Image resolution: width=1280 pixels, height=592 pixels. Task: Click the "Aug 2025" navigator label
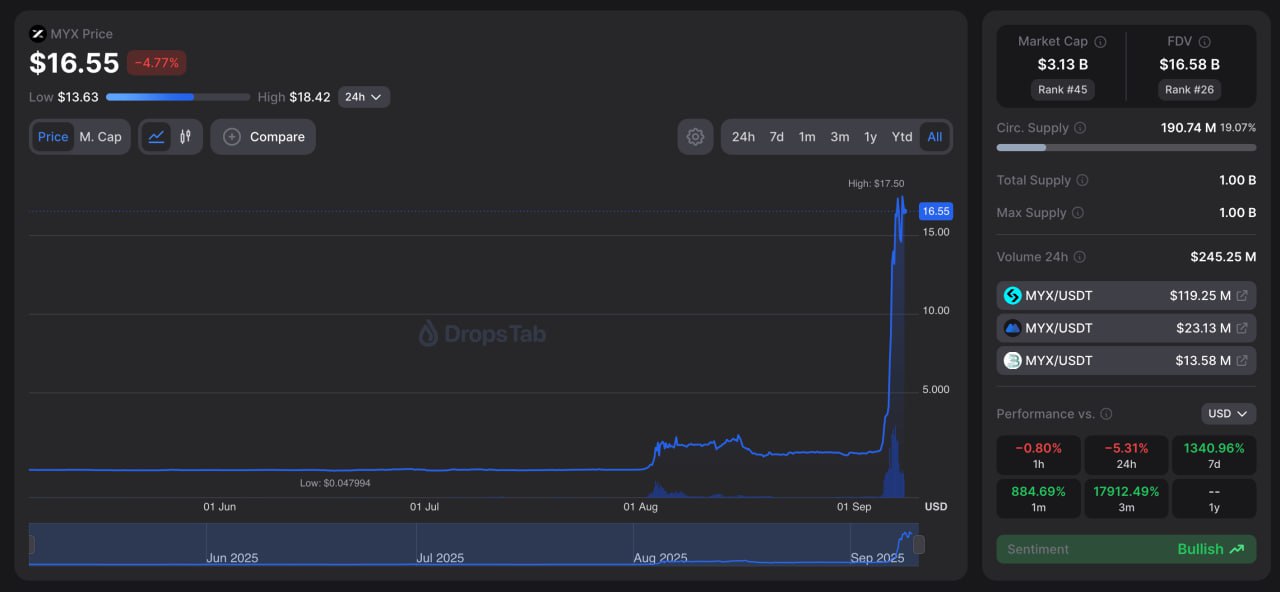660,558
